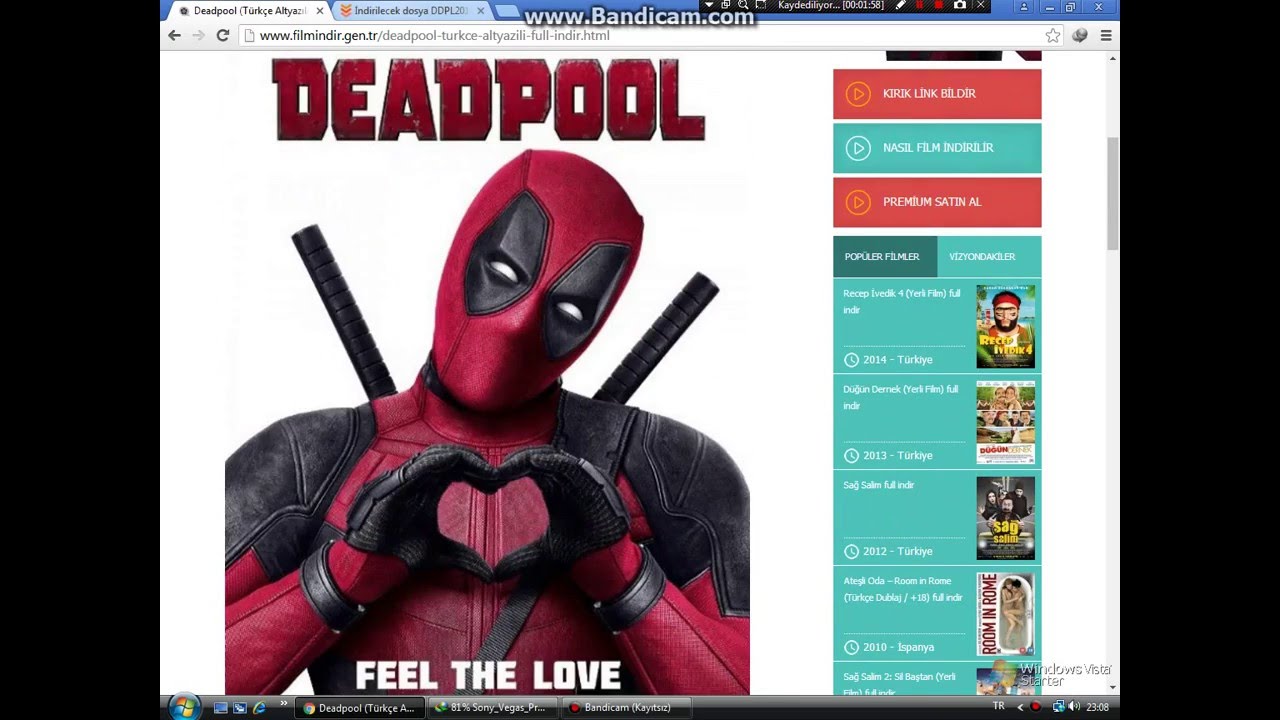The width and height of the screenshot is (1280, 720).
Task: Click the Show Desktop quick launch icon
Action: tap(221, 708)
